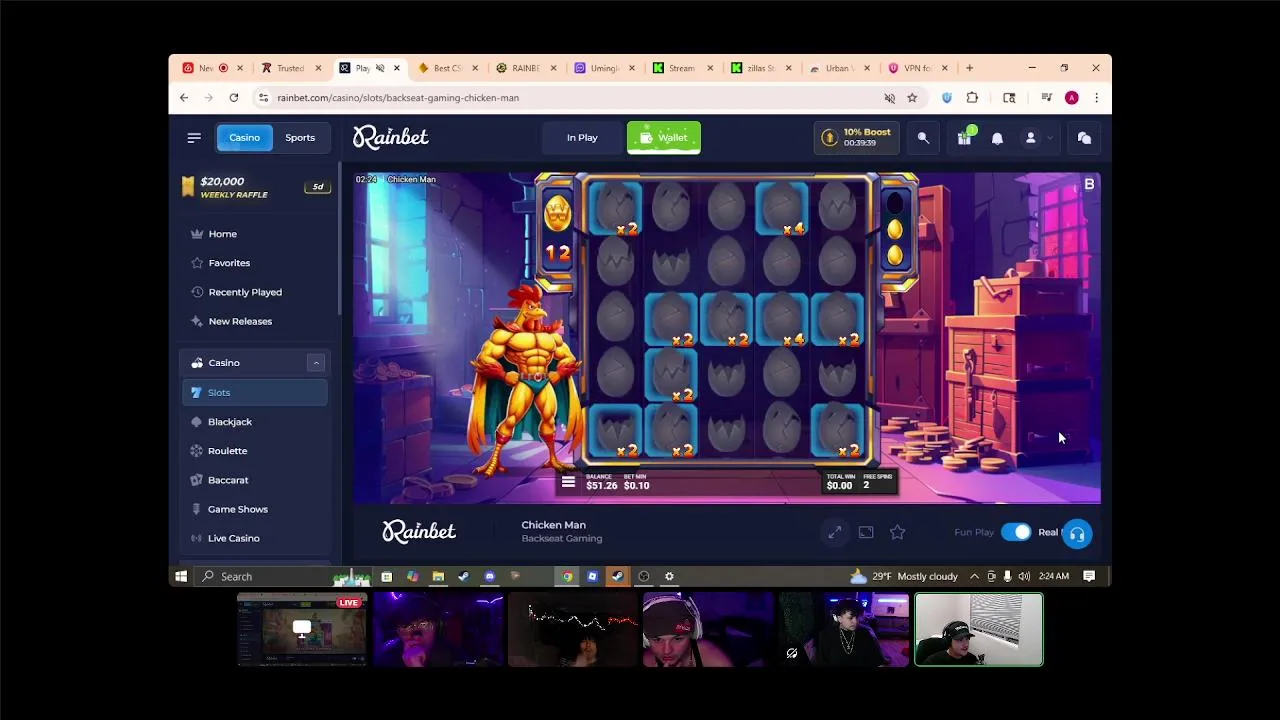This screenshot has height=720, width=1280.
Task: Open the $20,000 Weekly Raffle banner
Action: [254, 187]
